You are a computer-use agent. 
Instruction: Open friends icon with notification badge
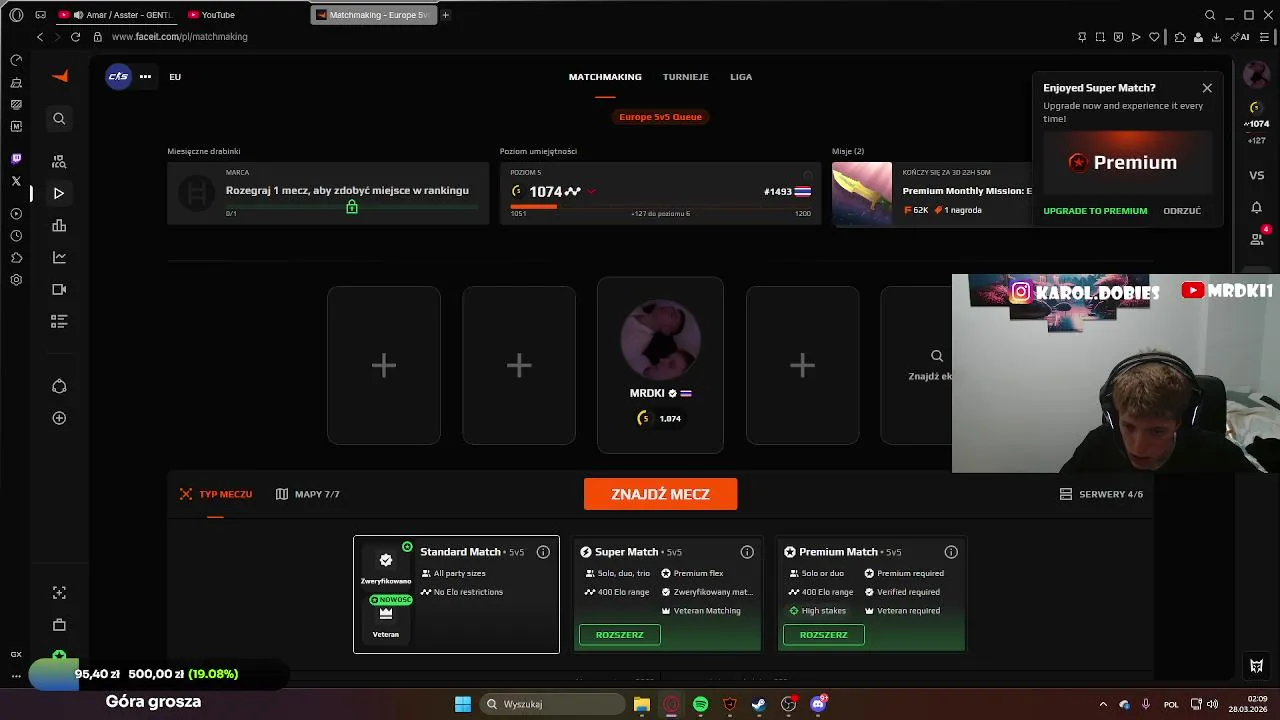[x=1257, y=238]
